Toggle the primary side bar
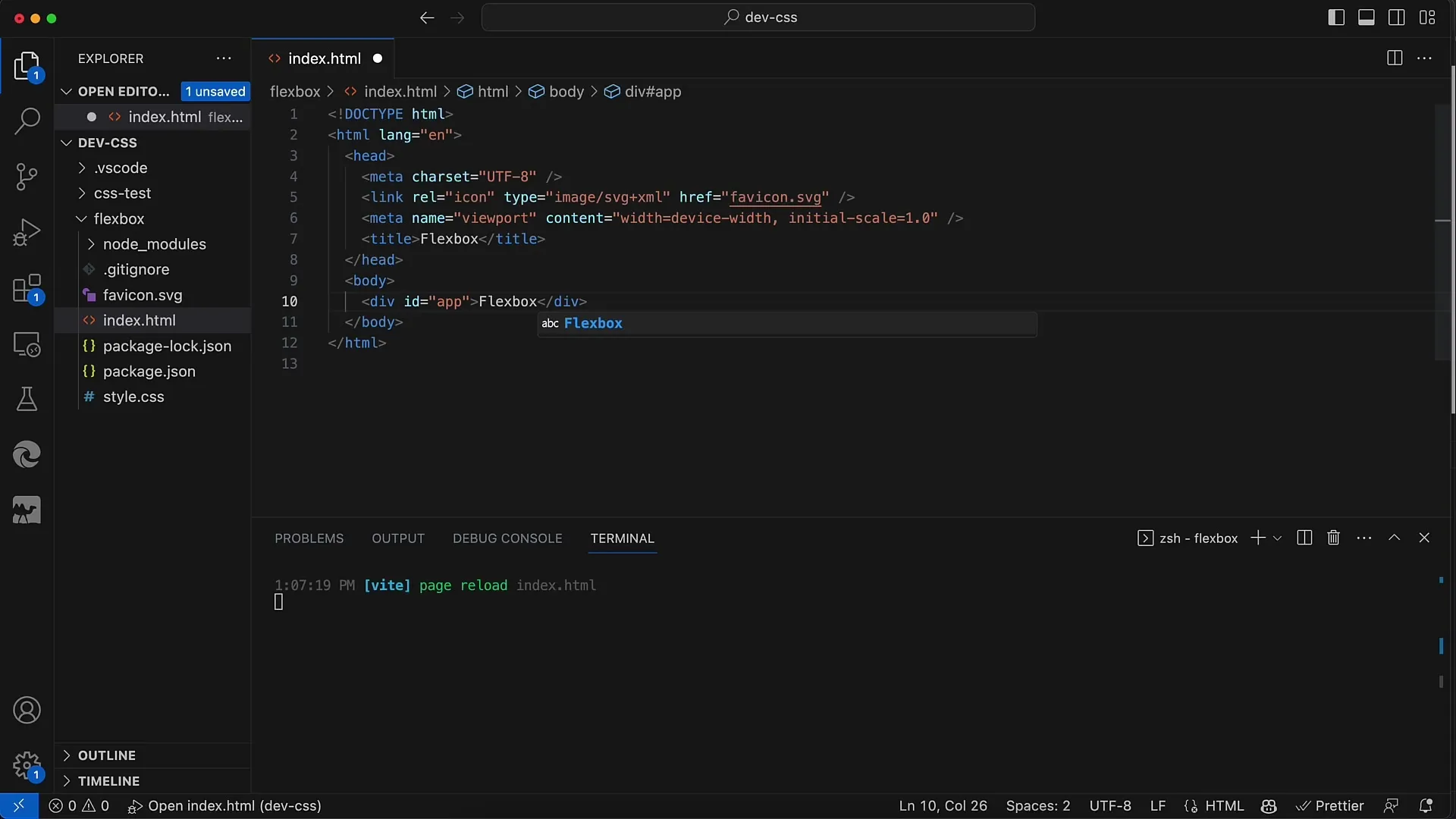 (1336, 17)
